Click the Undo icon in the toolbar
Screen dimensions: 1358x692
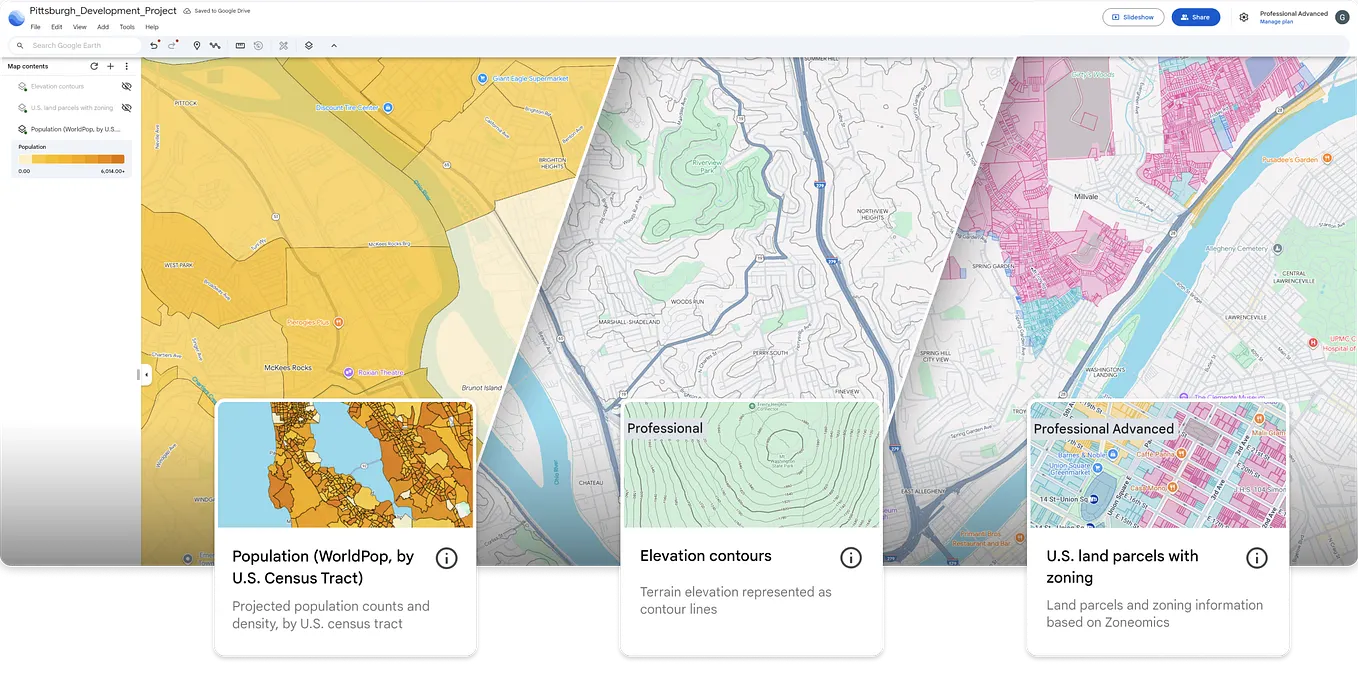point(154,45)
